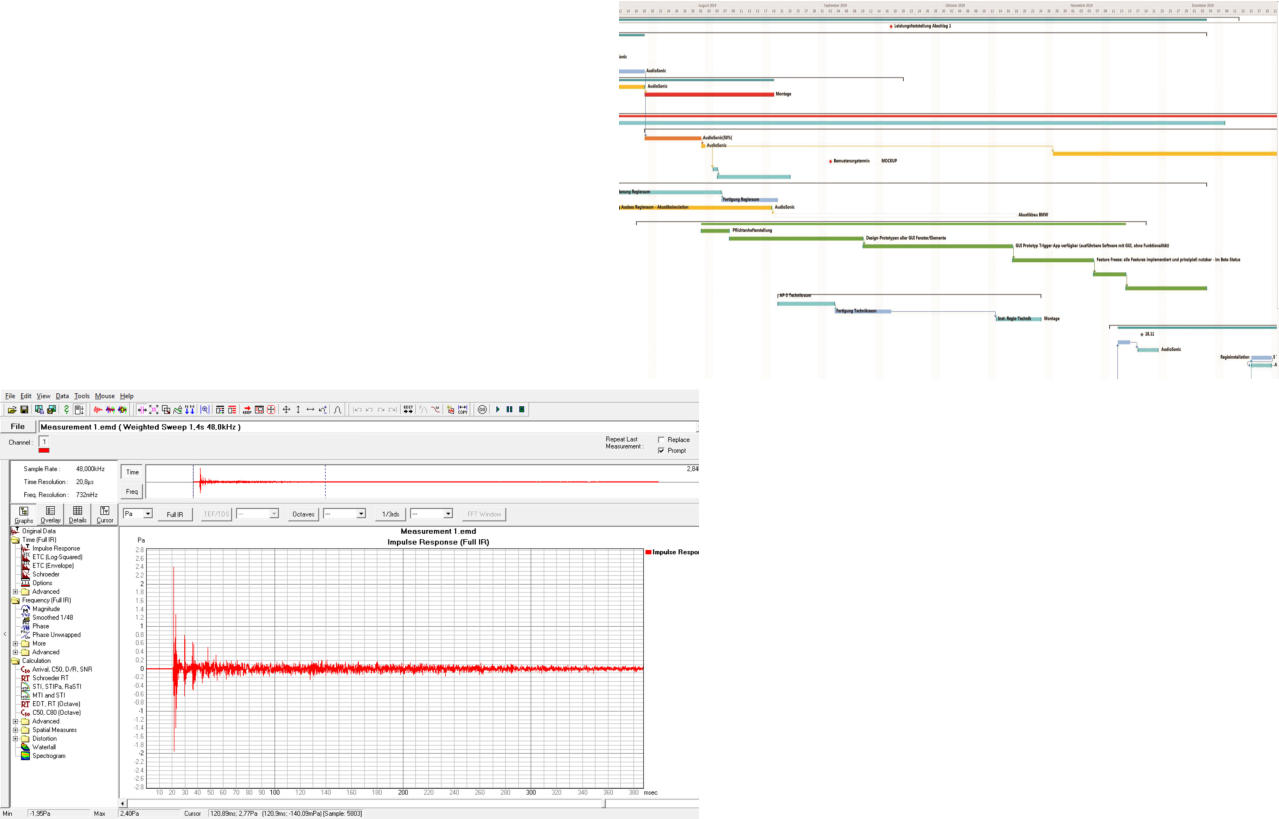The width and height of the screenshot is (1279, 819).
Task: Toggle the Replace checkbox
Action: [661, 440]
